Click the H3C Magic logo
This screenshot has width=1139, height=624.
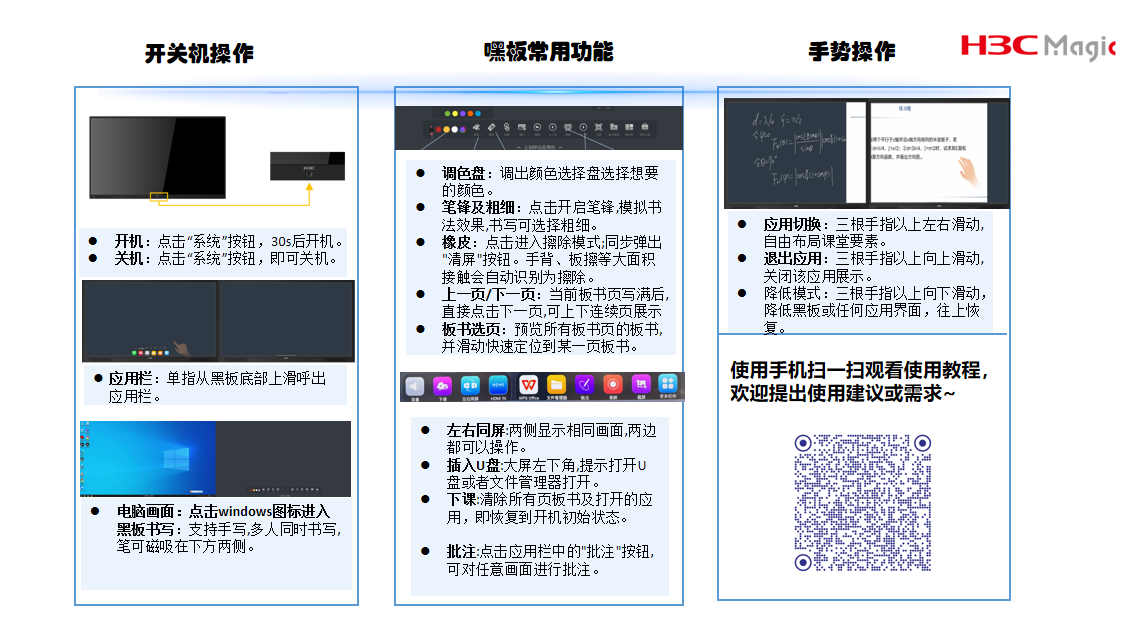point(1037,46)
